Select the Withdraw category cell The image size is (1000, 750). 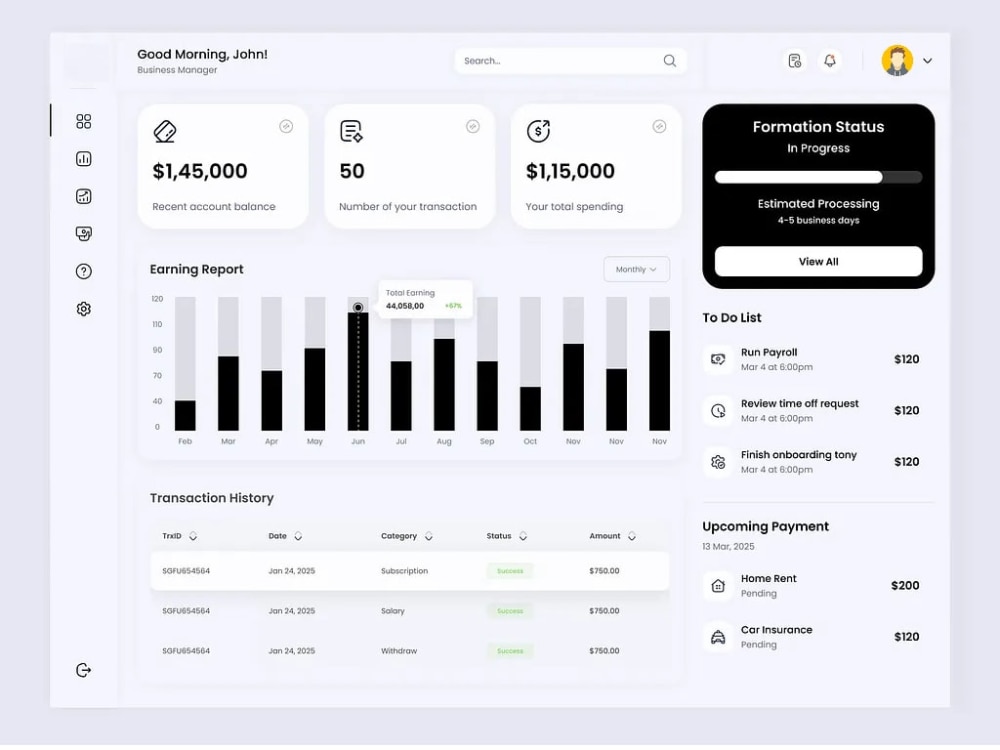[399, 651]
